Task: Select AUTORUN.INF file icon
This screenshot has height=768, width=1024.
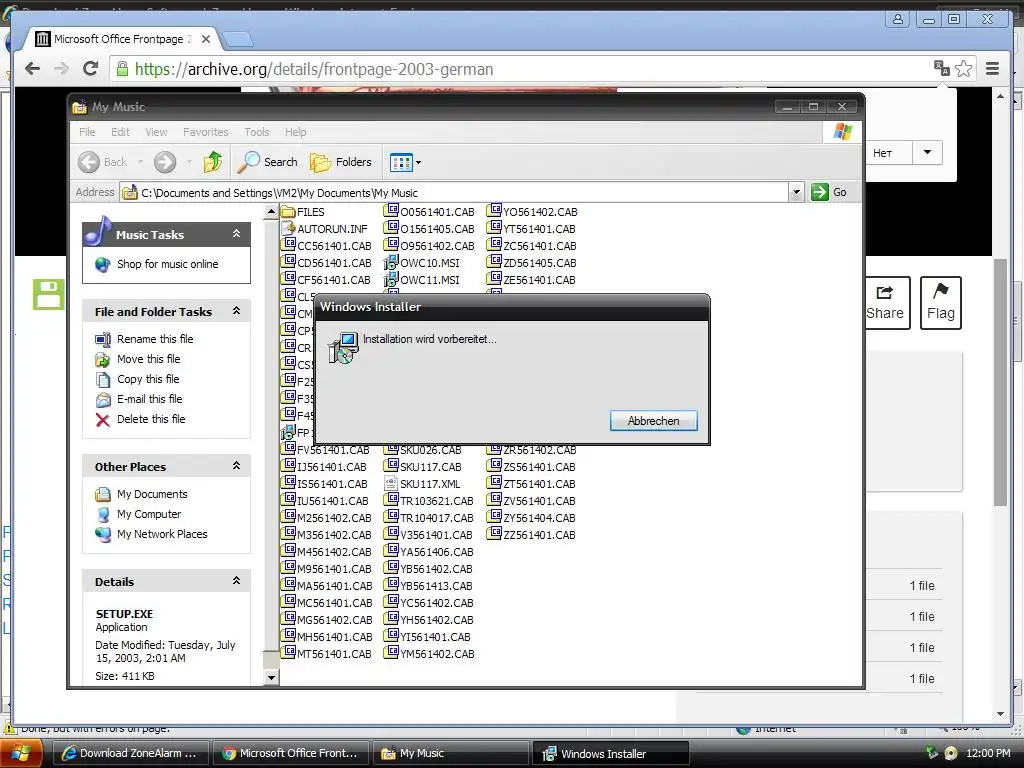Action: [x=288, y=229]
